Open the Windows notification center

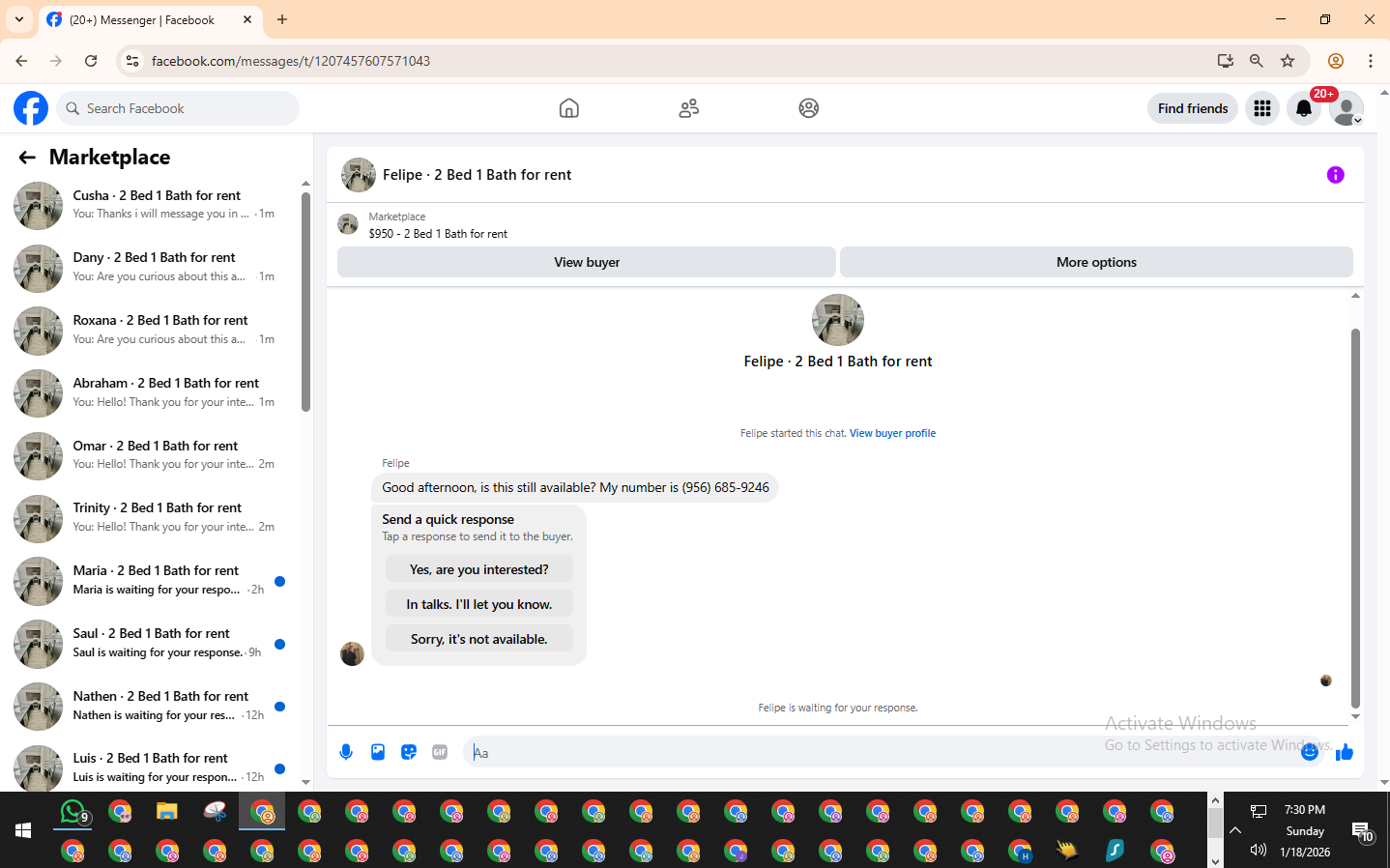(1363, 832)
